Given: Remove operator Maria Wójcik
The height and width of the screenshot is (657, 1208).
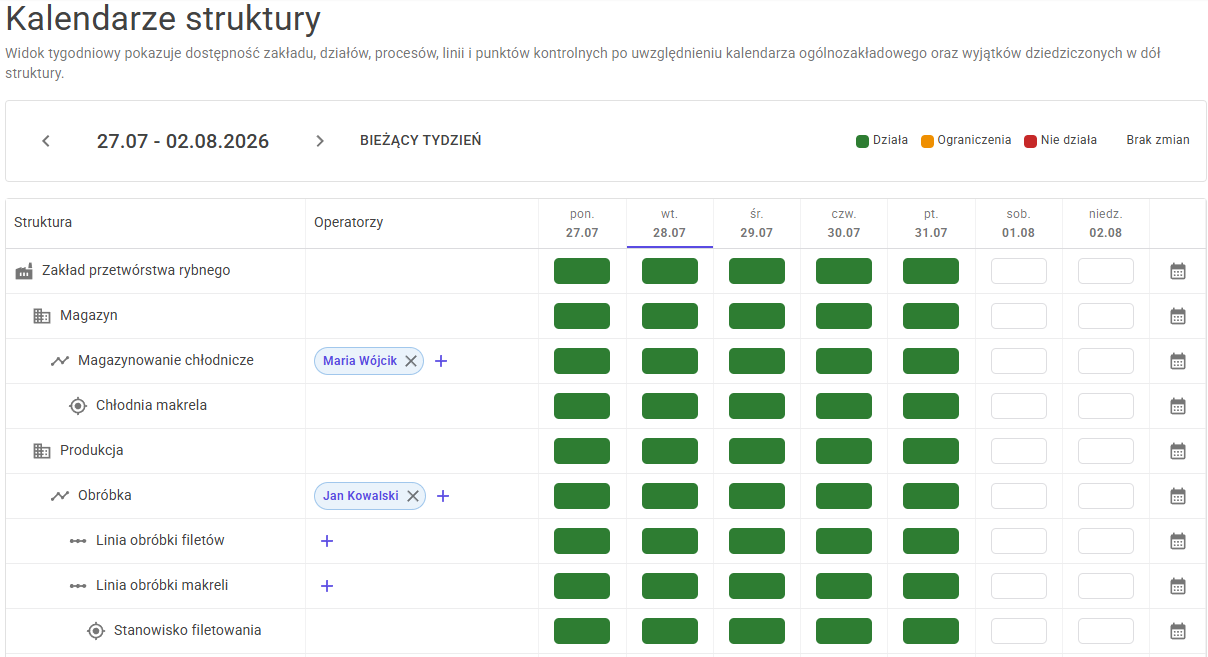Looking at the screenshot, I should tap(411, 361).
